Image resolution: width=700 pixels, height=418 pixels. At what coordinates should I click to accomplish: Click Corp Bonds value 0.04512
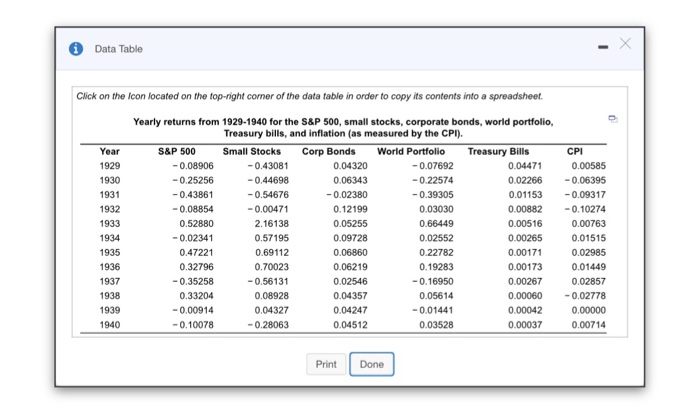350,325
